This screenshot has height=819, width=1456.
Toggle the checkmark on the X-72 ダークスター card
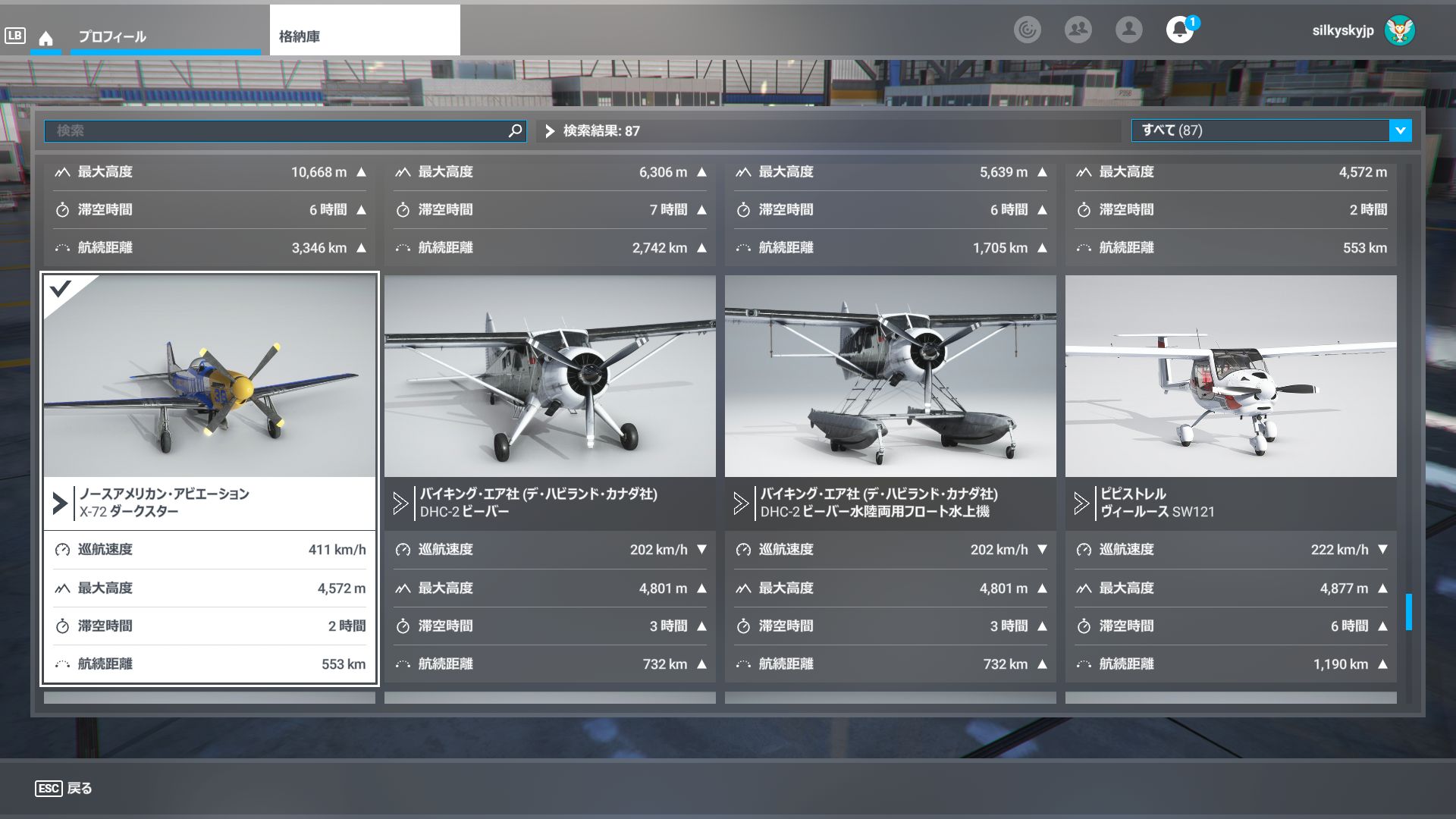click(61, 289)
